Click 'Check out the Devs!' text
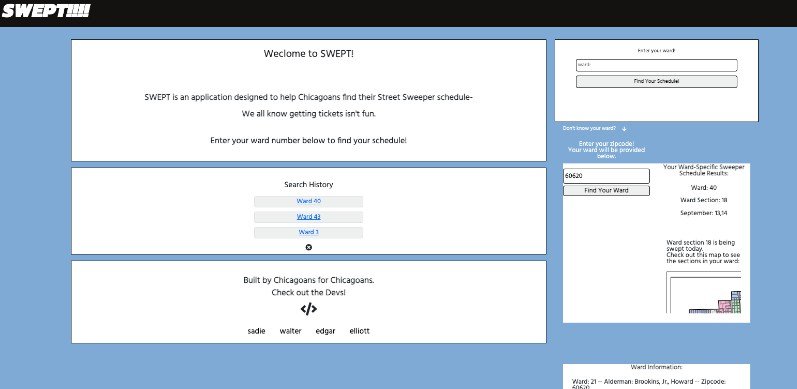Screen dimensions: 797x389 pos(309,292)
